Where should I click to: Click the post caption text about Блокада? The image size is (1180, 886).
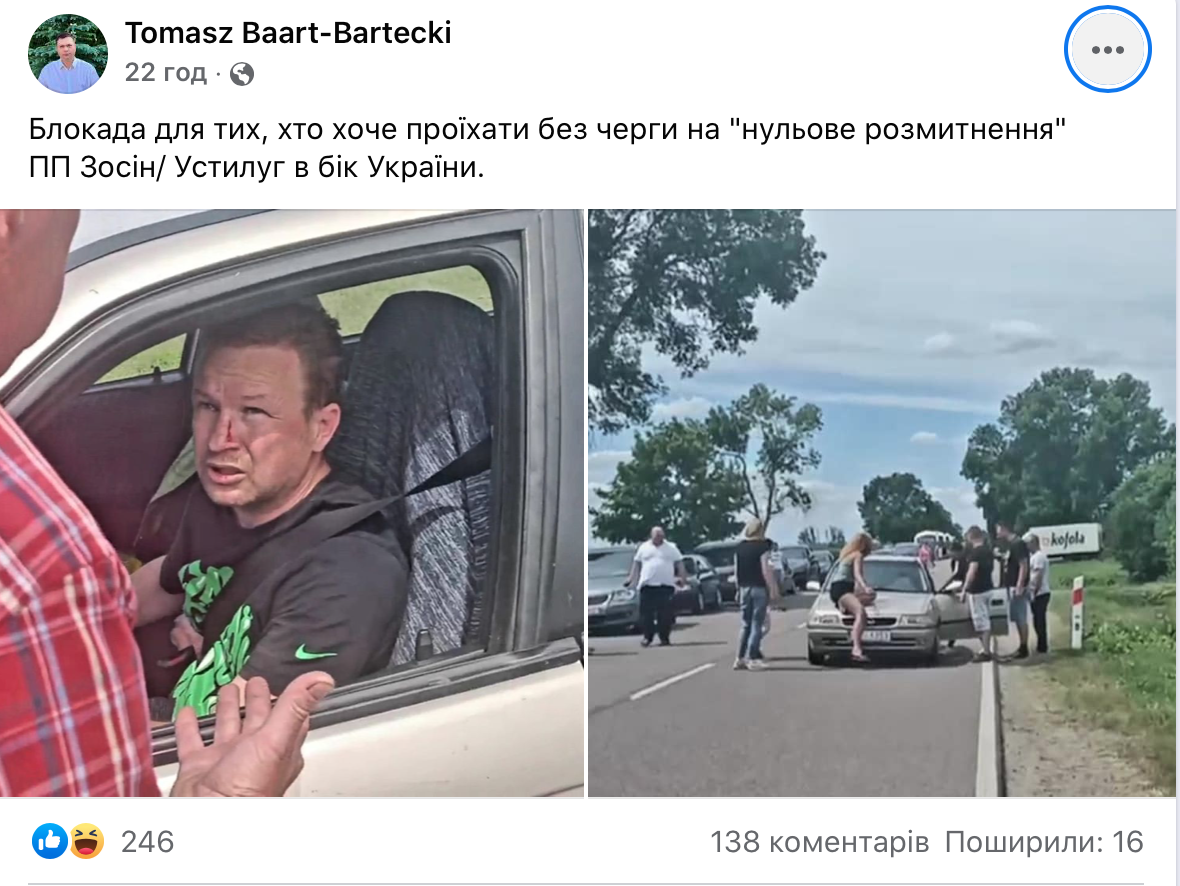coord(547,148)
